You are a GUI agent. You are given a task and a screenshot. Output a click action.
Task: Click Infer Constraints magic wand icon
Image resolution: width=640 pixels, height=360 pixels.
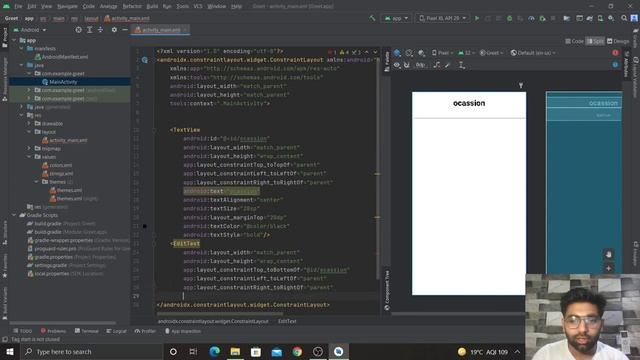click(448, 65)
